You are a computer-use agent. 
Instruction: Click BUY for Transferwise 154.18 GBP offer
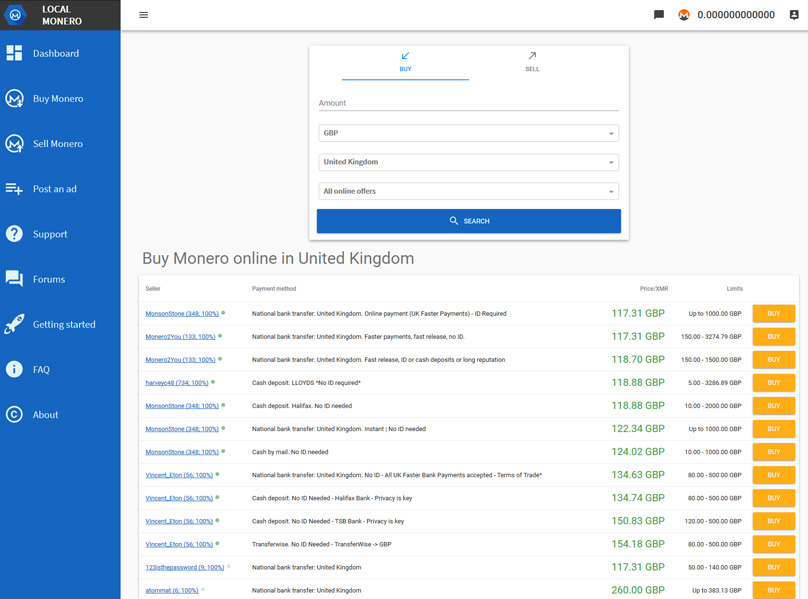click(x=773, y=544)
